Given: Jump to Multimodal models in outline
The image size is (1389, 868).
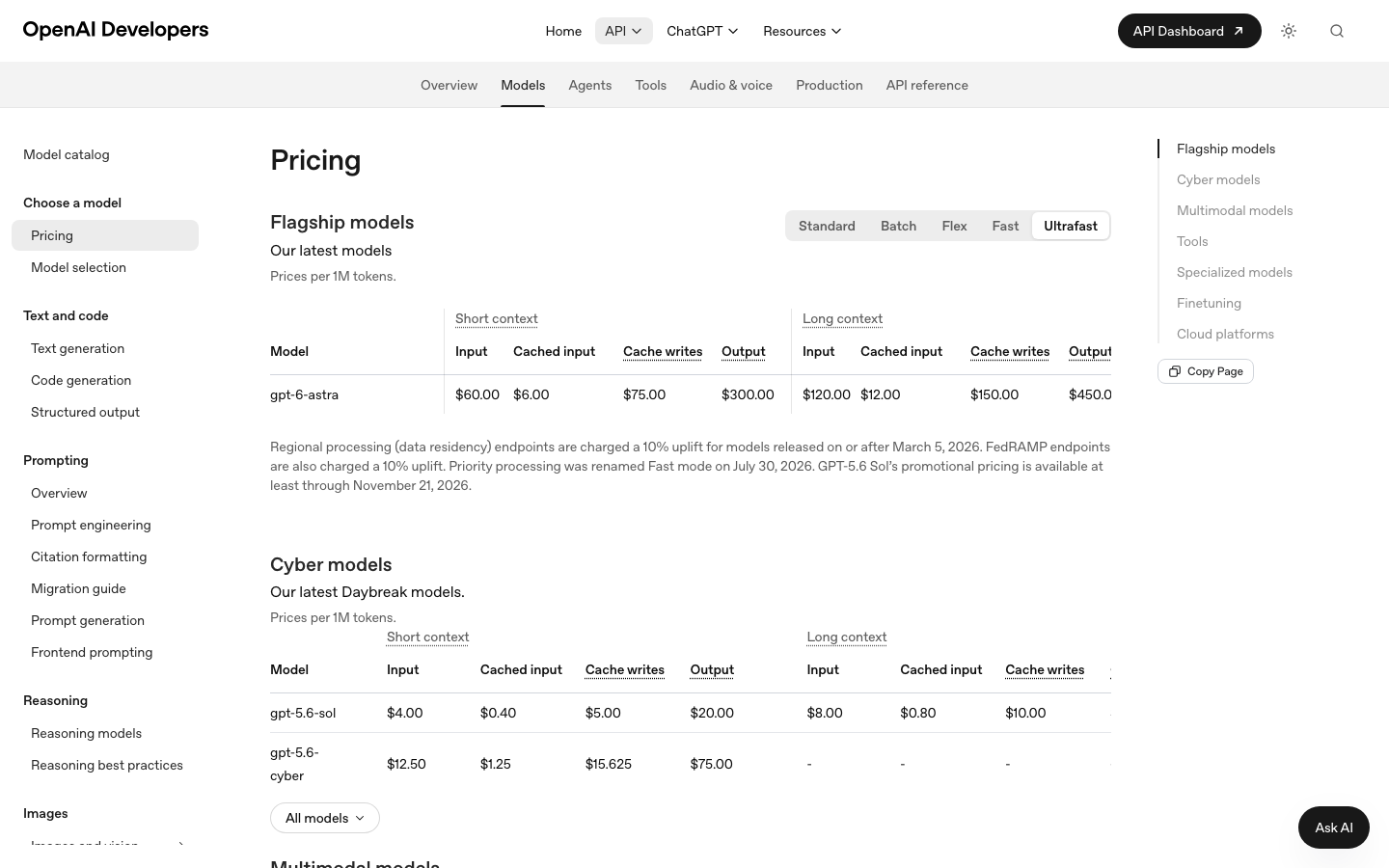Looking at the screenshot, I should click(1235, 210).
